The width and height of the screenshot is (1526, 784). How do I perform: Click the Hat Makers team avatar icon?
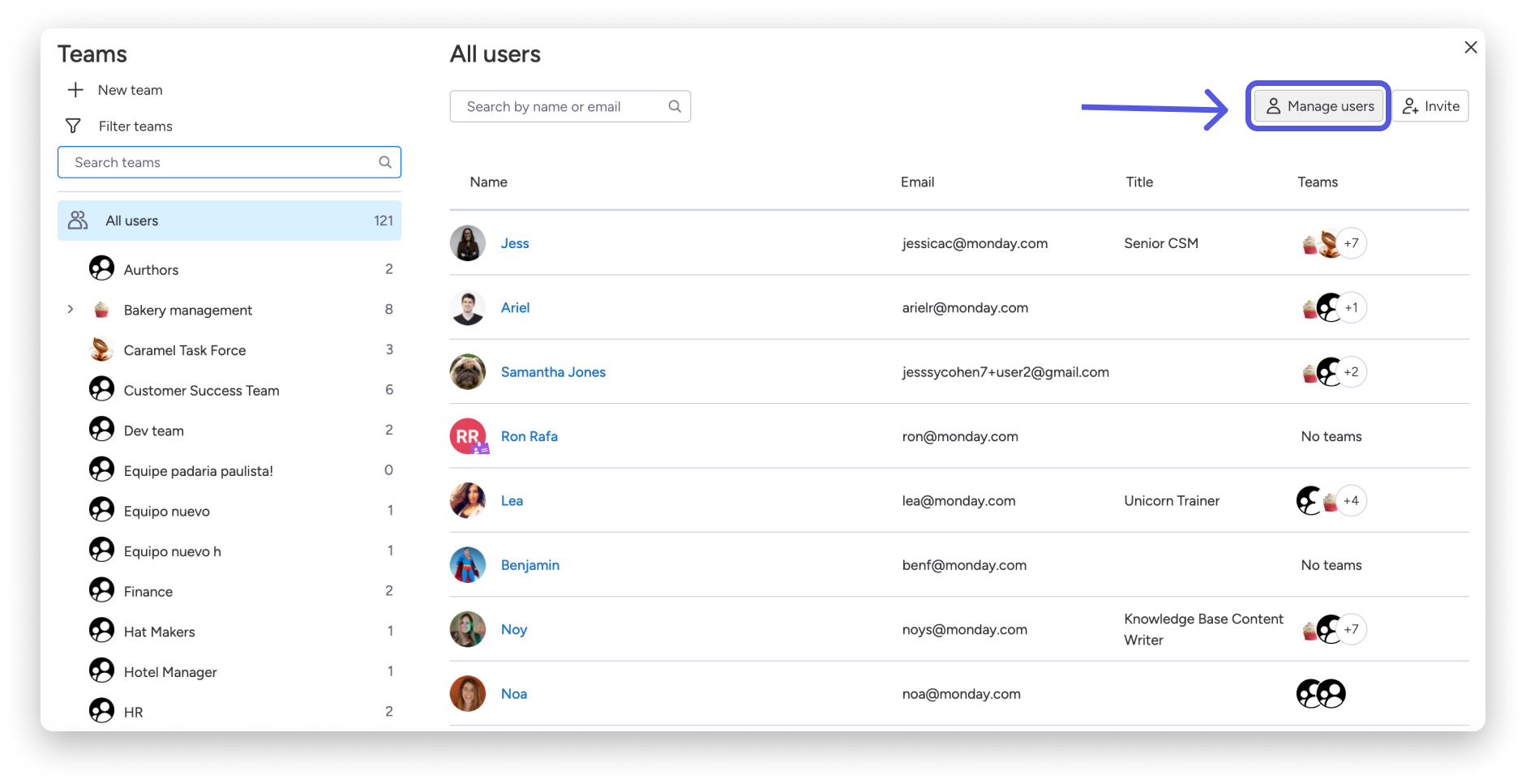[x=101, y=631]
